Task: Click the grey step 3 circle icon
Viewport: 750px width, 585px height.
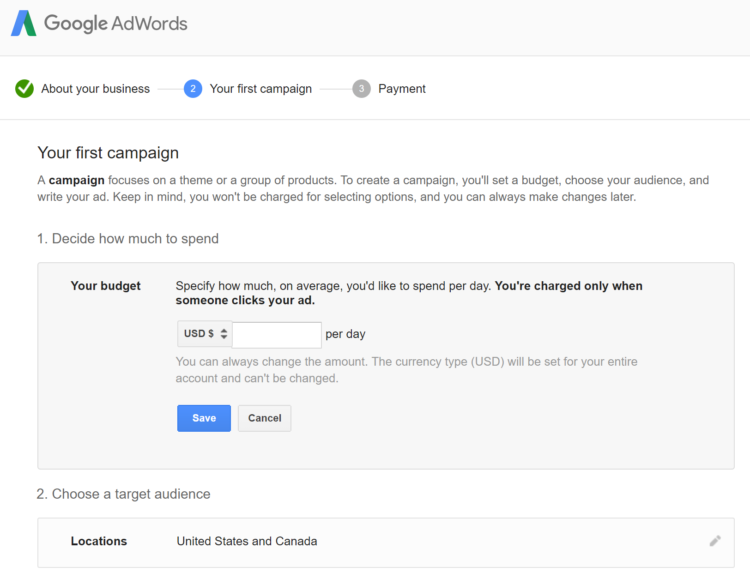Action: [361, 89]
